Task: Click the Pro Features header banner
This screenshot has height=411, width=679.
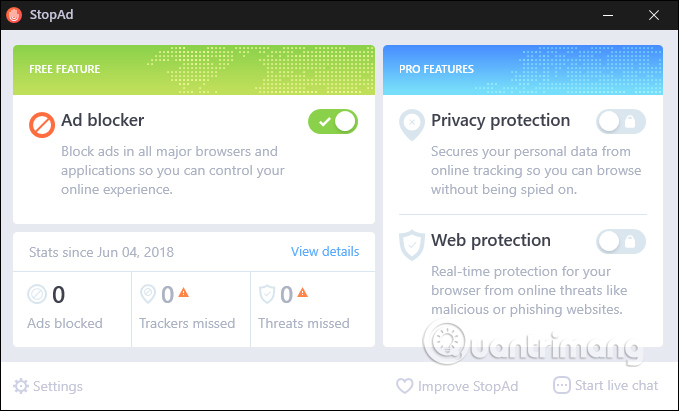Action: point(523,69)
